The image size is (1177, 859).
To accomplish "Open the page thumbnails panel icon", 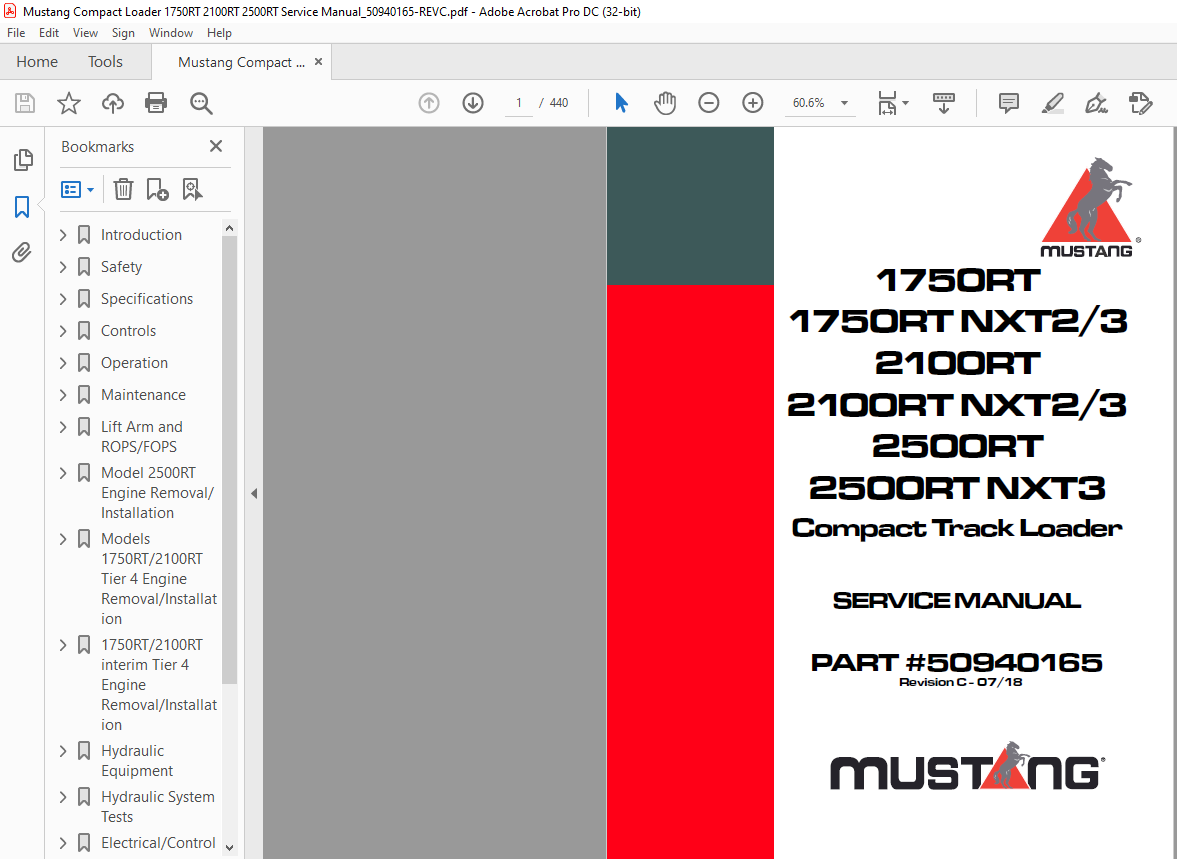I will coord(23,159).
